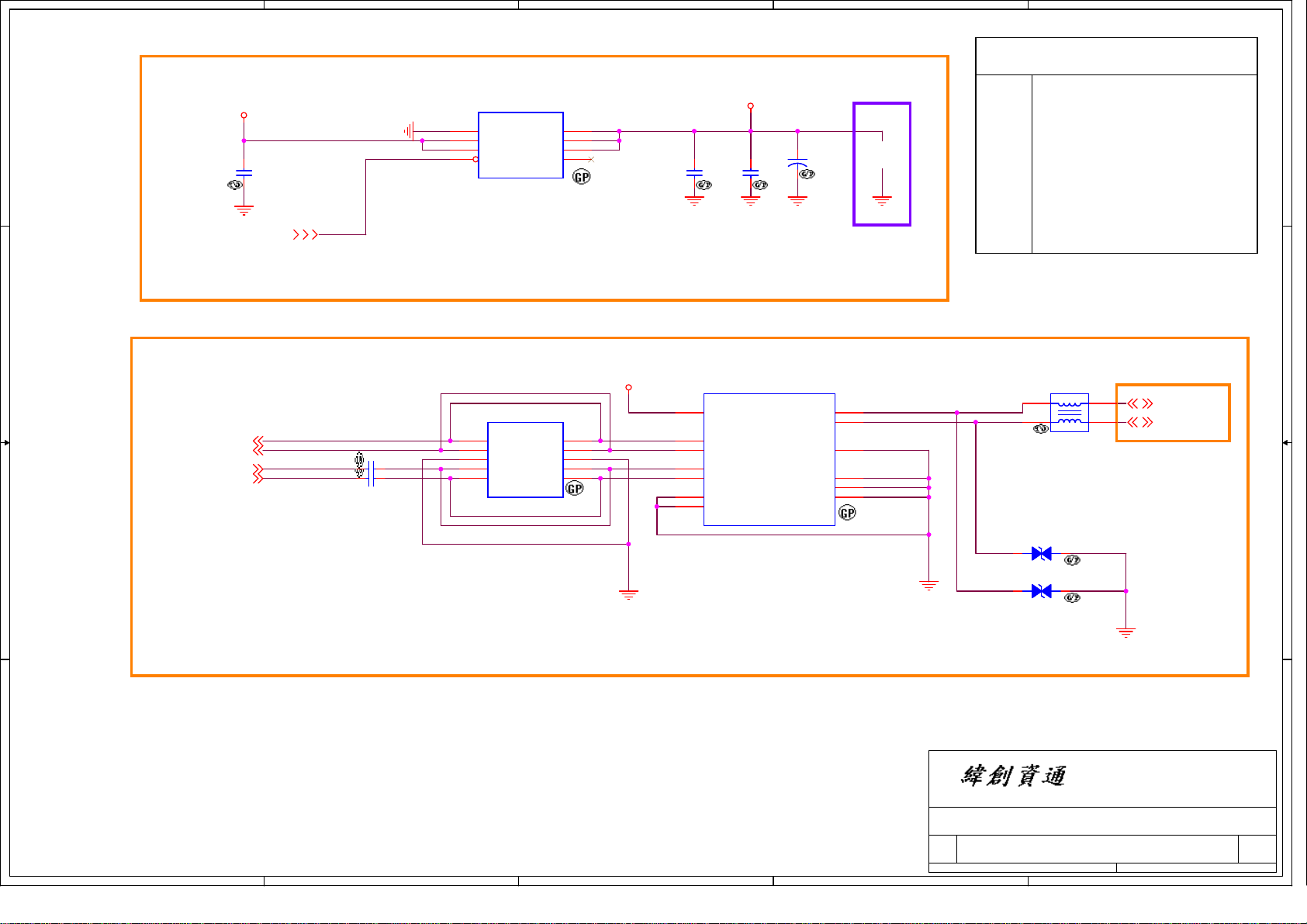
Task: Click the 緯創資通 logo in title block
Action: point(1013,775)
